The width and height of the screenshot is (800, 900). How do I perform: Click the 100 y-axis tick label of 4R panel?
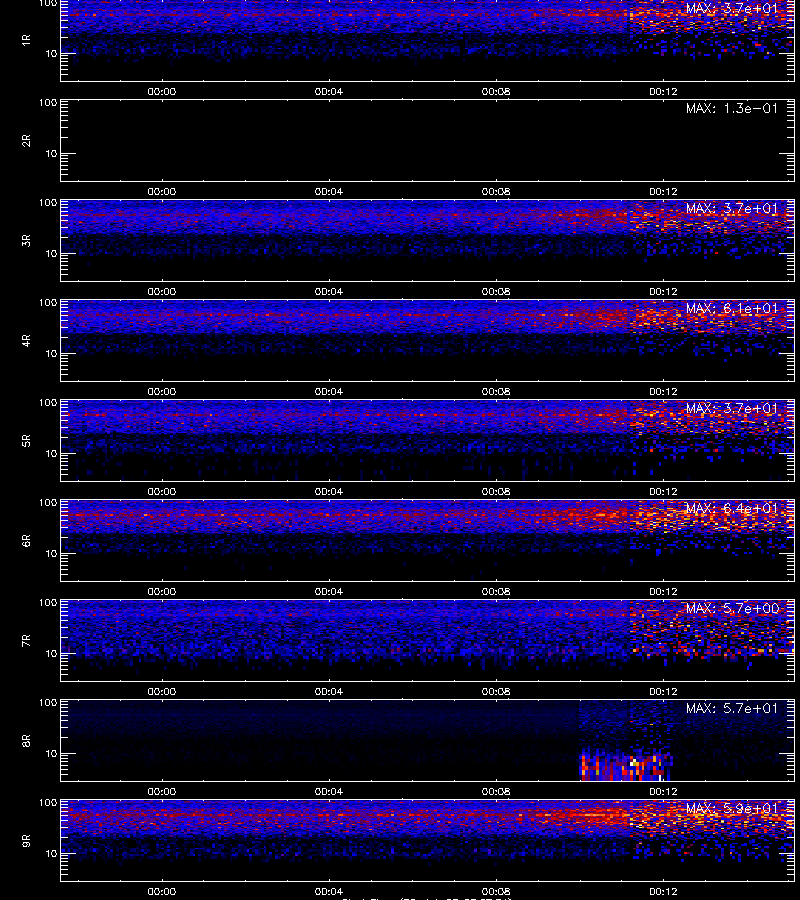[x=48, y=302]
